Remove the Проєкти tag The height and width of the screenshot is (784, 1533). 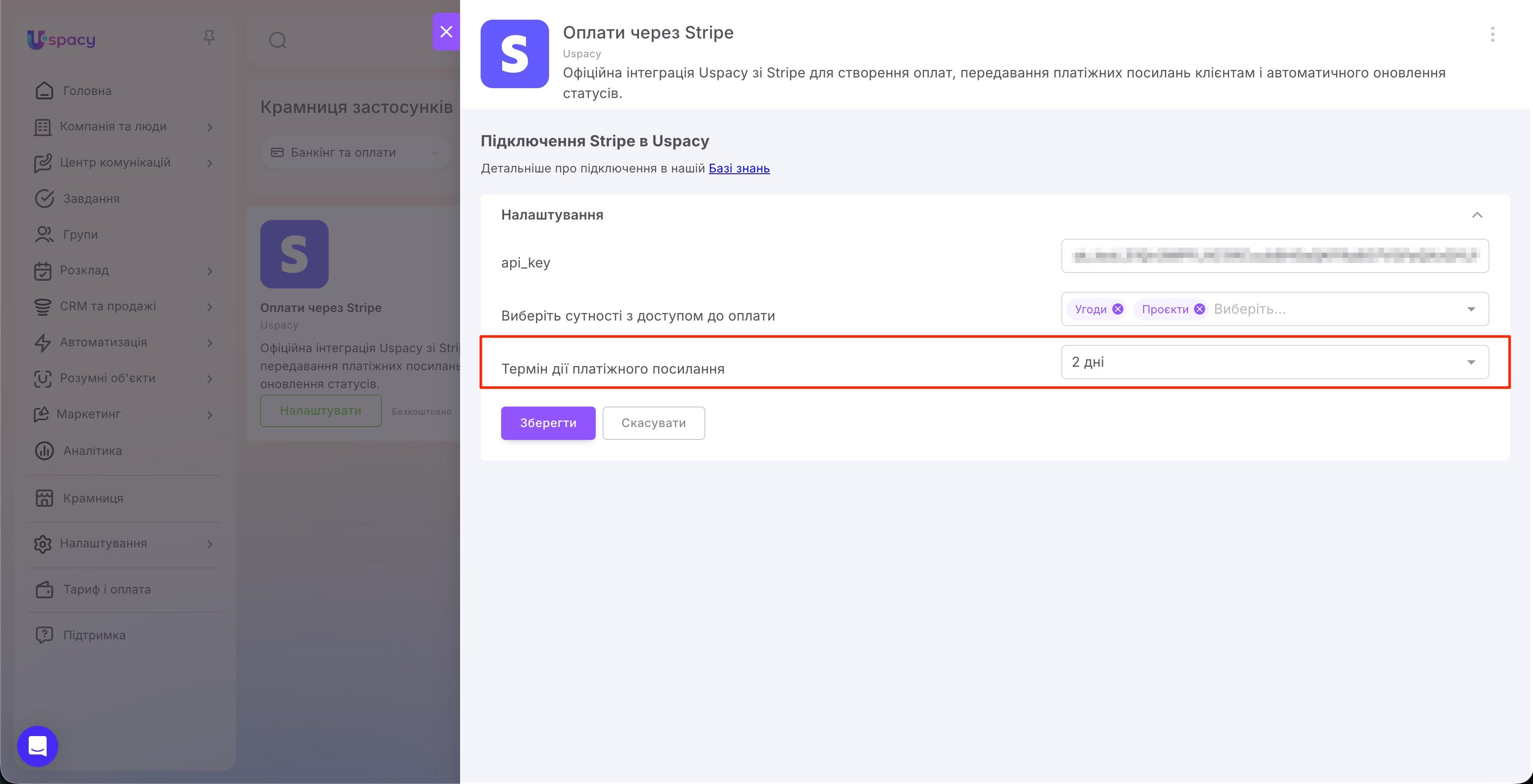tap(1200, 309)
